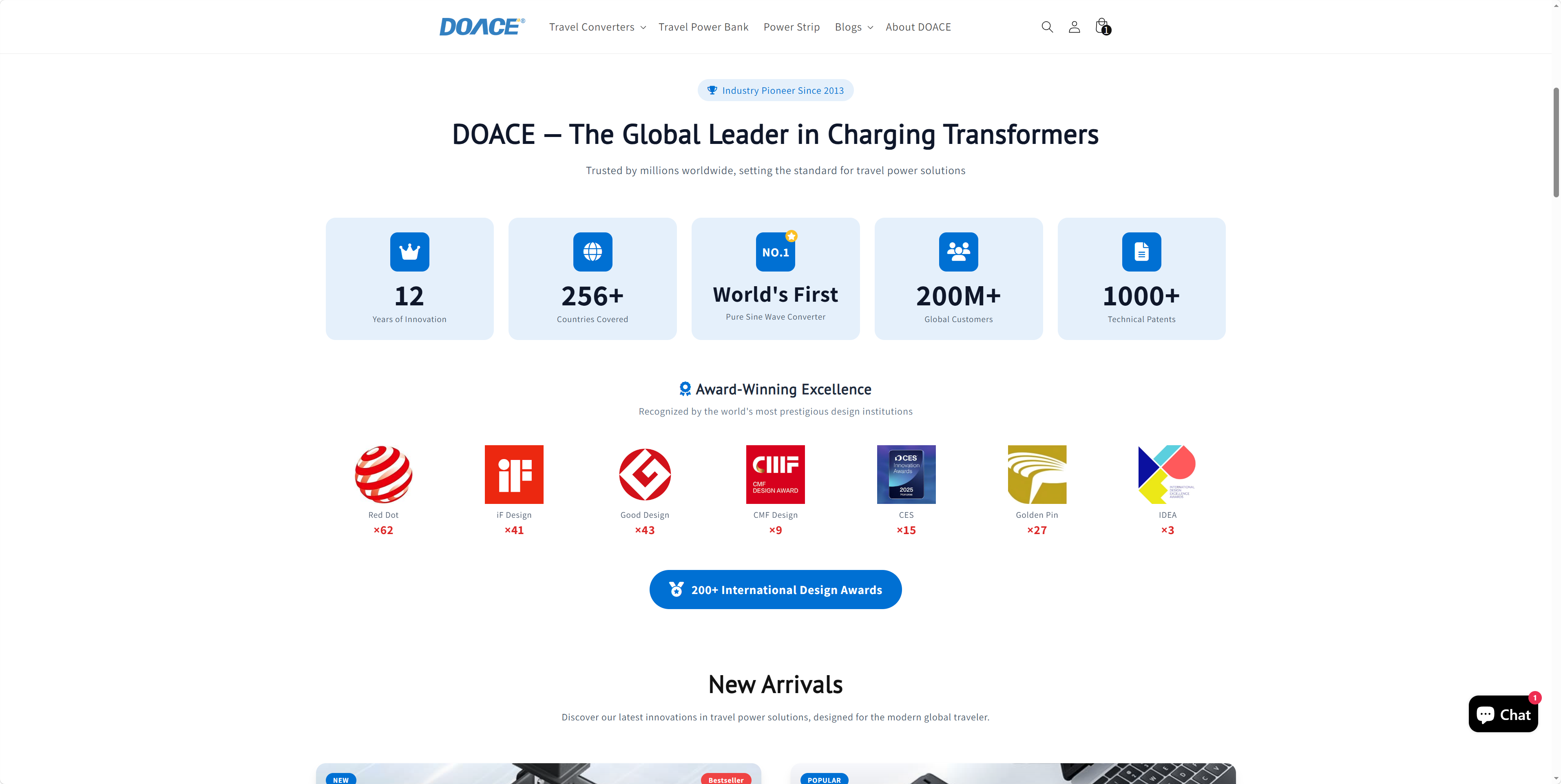Click the "×9" CMF Design count

click(x=775, y=530)
